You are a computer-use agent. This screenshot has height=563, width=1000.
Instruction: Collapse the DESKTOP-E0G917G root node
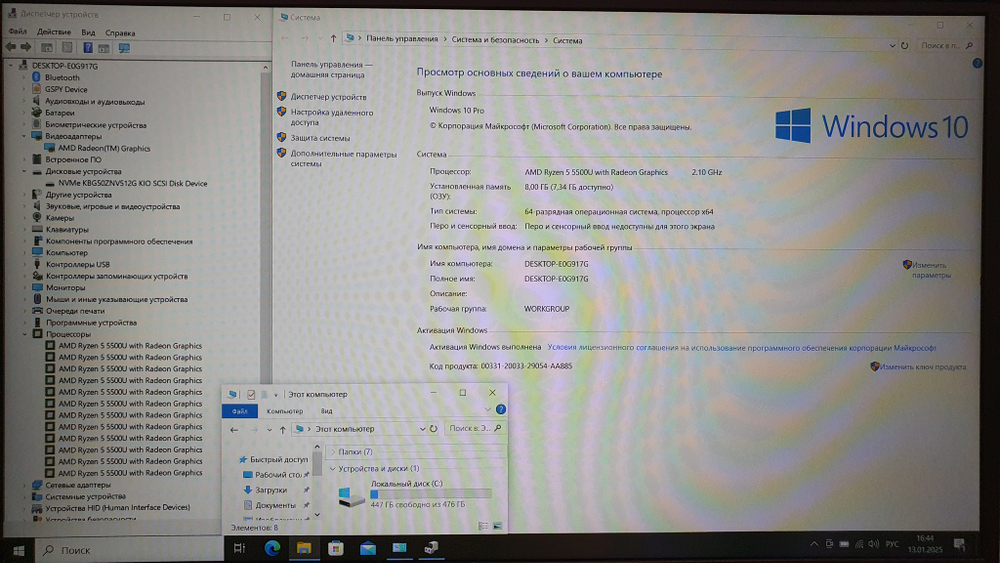[x=11, y=65]
